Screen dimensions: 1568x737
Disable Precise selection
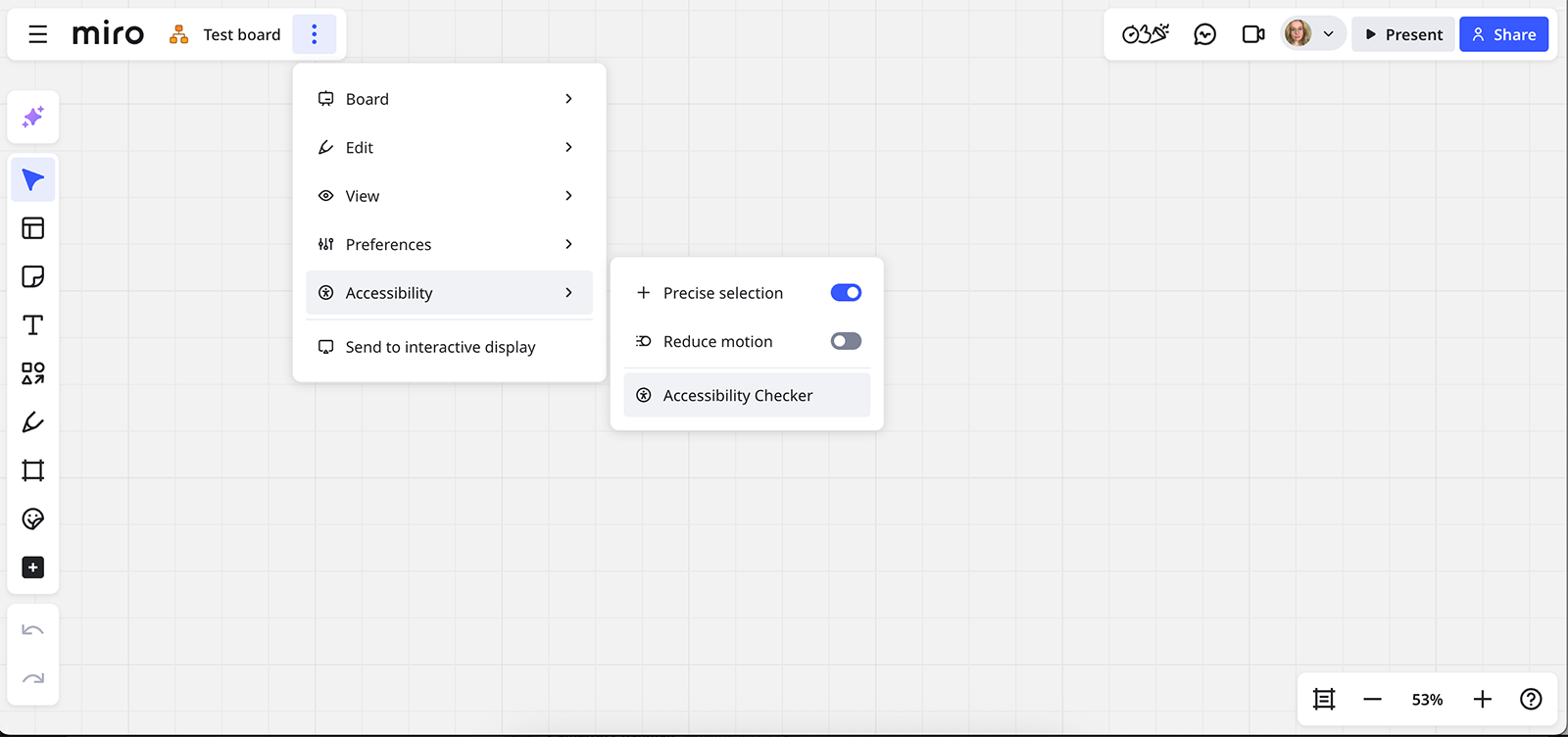[x=845, y=292]
